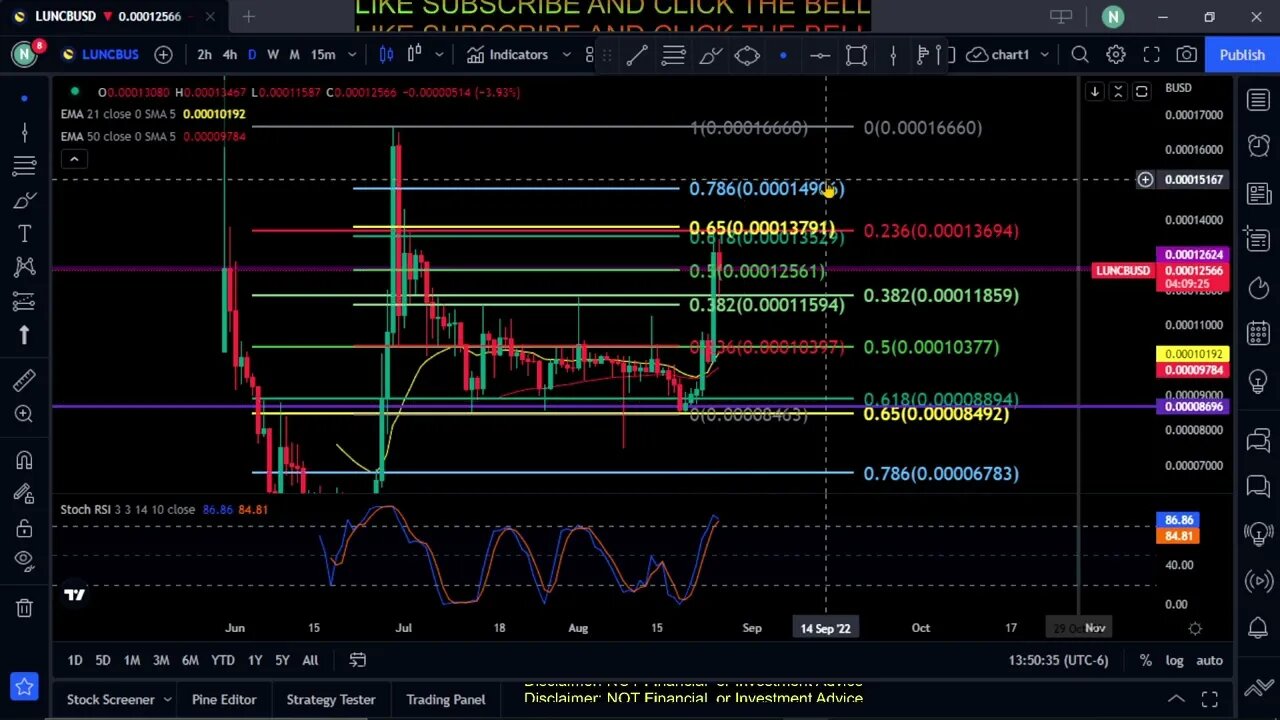Screen dimensions: 1280x720
Task: Open the Indicators dialog
Action: (507, 55)
